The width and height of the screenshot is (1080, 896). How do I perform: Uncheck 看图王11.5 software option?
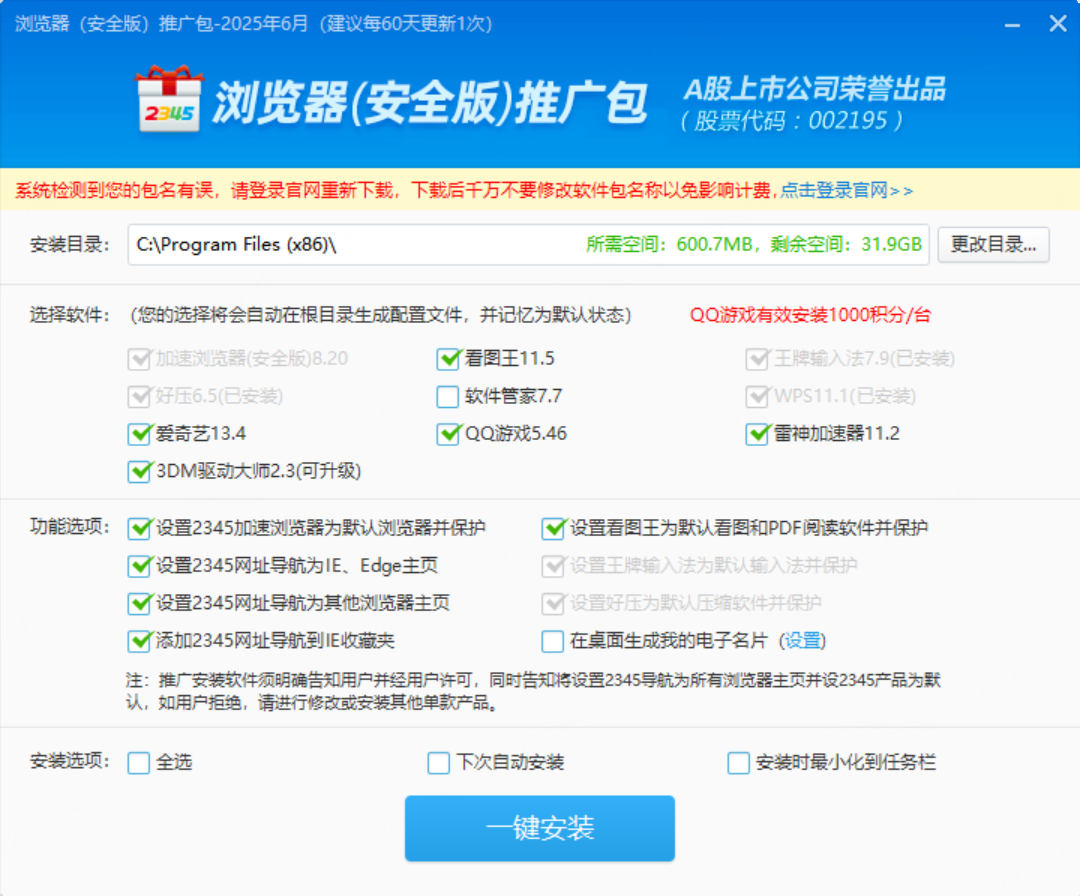click(448, 359)
